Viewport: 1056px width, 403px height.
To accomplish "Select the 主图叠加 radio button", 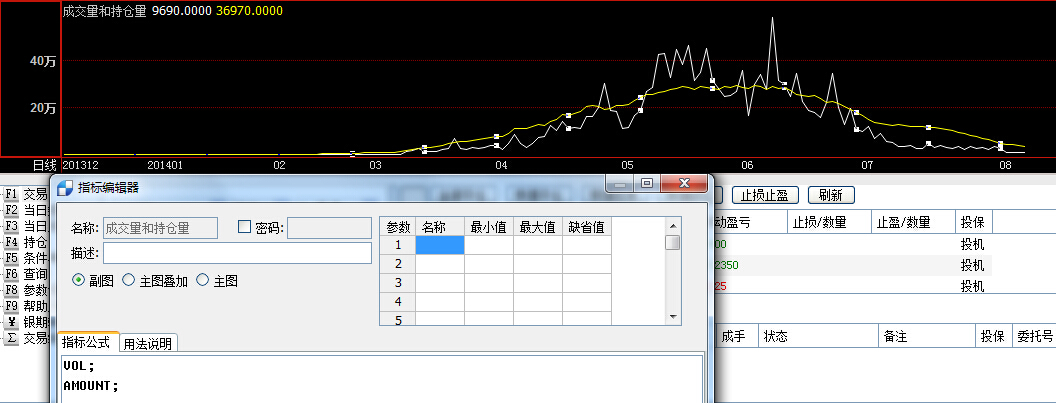I will [x=128, y=281].
